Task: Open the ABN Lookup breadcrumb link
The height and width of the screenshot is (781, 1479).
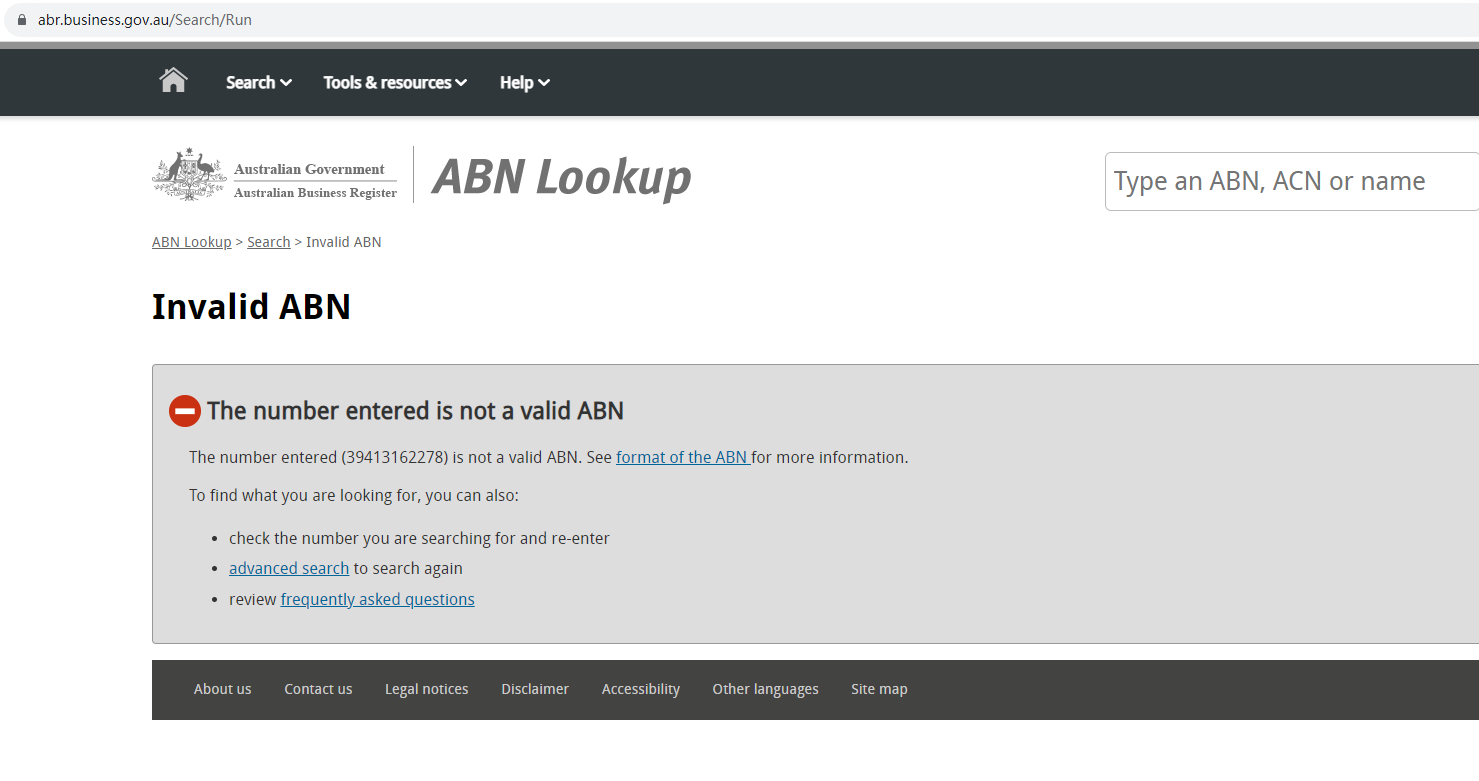Action: pyautogui.click(x=192, y=242)
